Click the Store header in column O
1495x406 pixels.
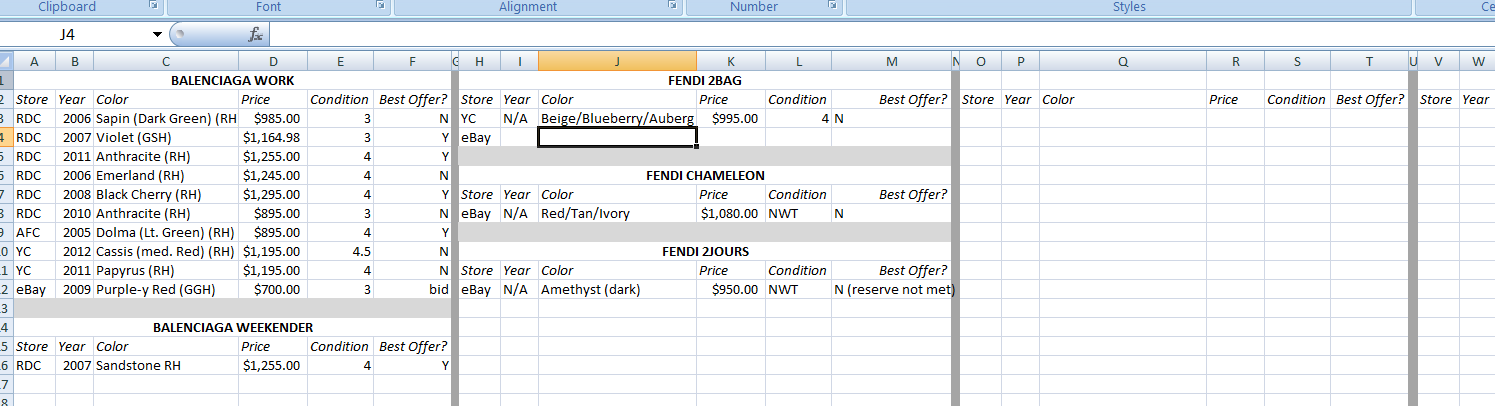980,99
